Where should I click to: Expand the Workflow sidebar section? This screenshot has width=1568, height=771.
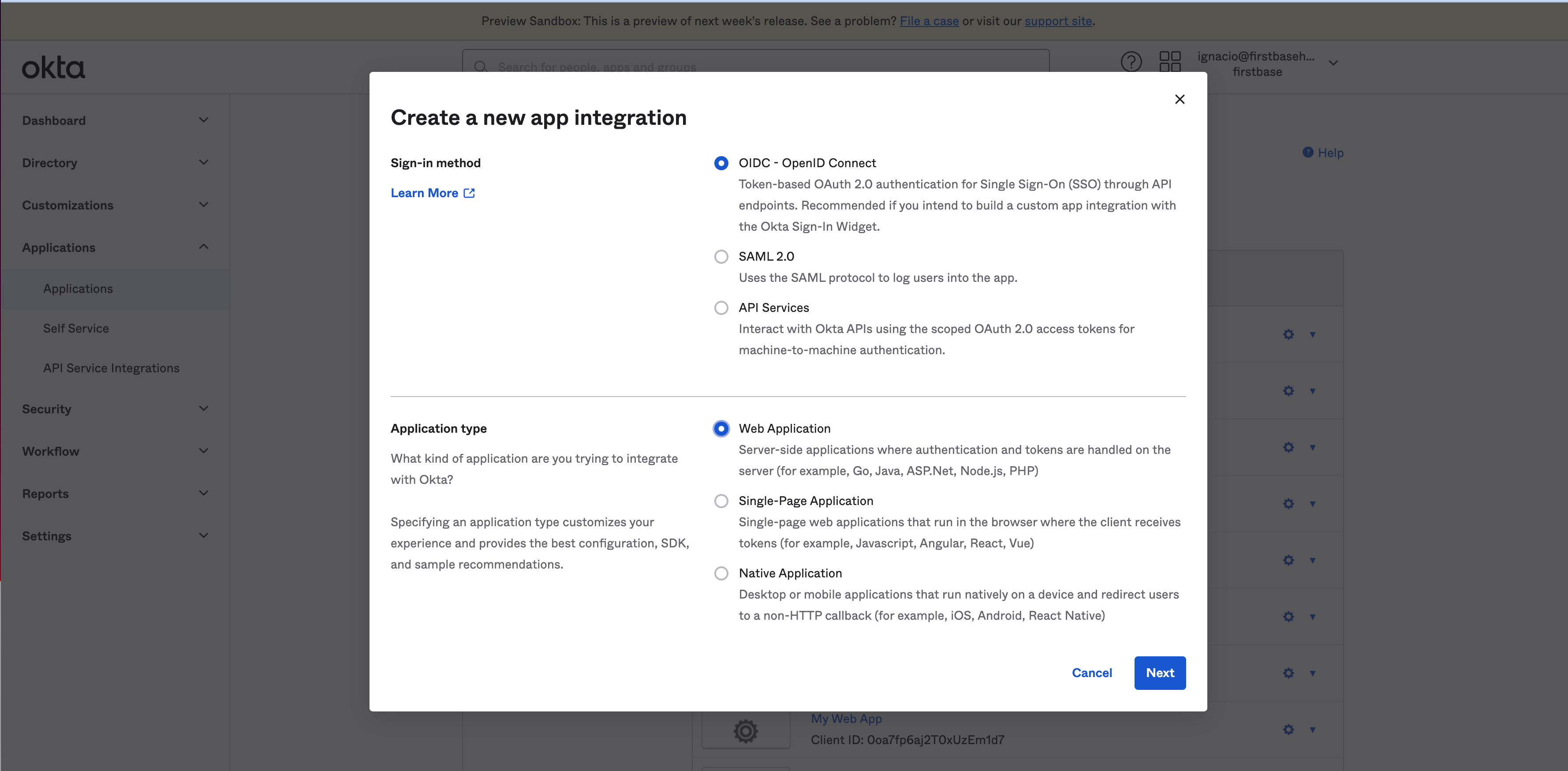tap(115, 451)
